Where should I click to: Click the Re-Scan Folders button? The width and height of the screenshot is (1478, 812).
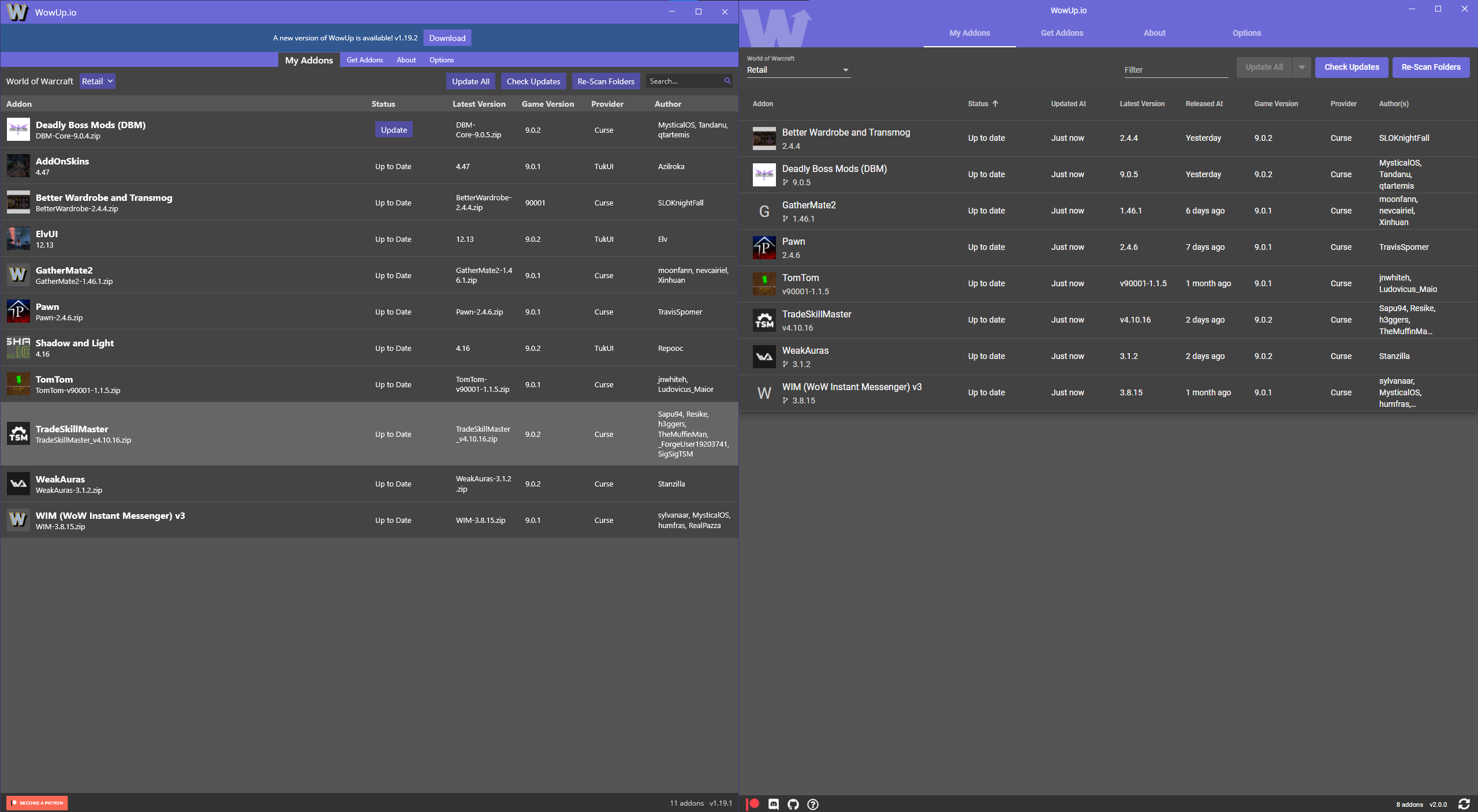point(605,81)
